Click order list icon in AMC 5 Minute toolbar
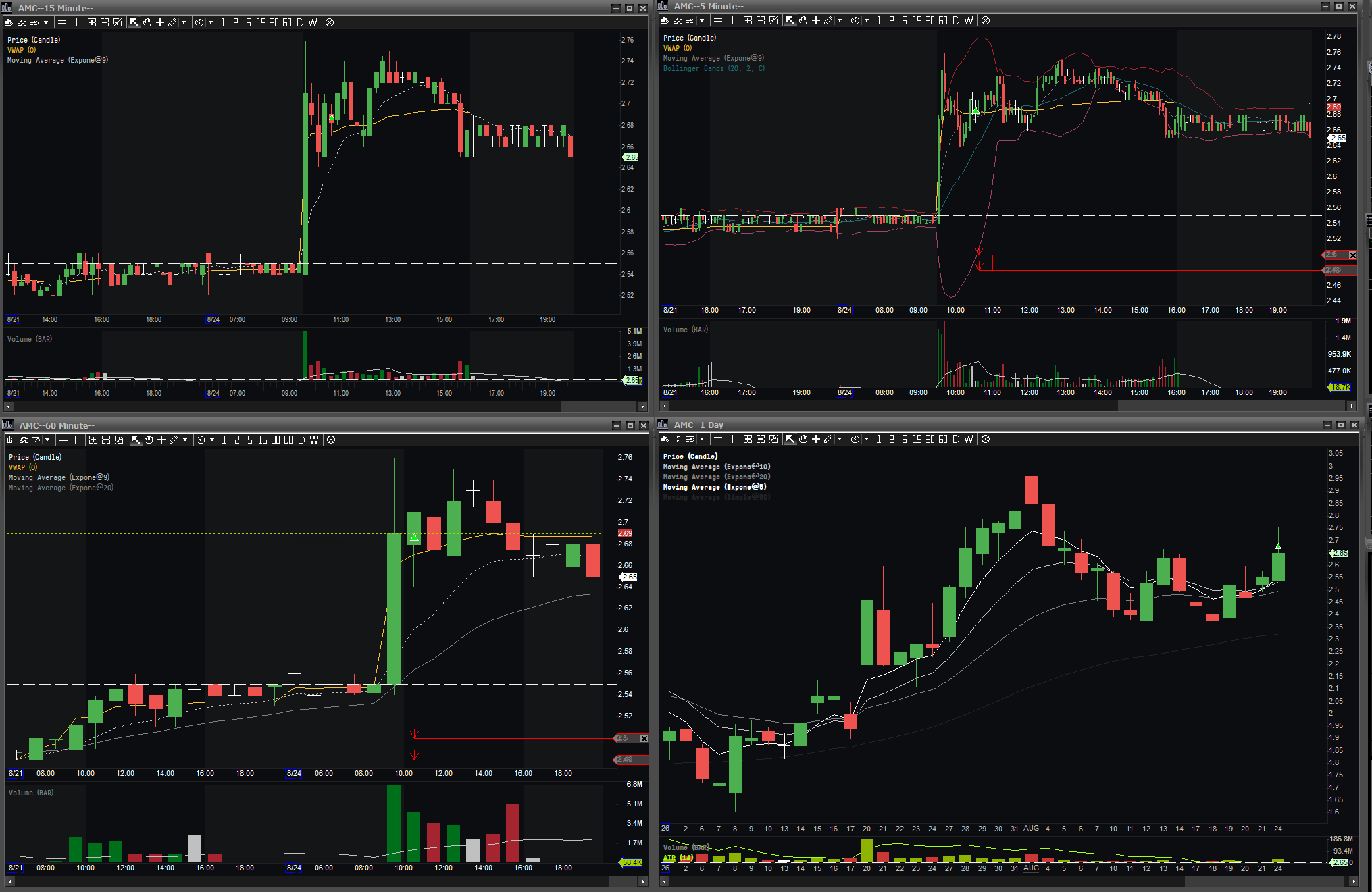Viewport: 1372px width, 892px height. click(690, 20)
